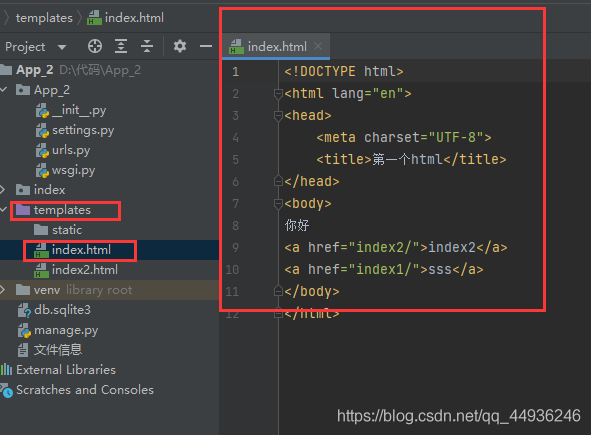Screen dimensions: 591x435
Task: Click the venv folder icon
Action: 23,289
